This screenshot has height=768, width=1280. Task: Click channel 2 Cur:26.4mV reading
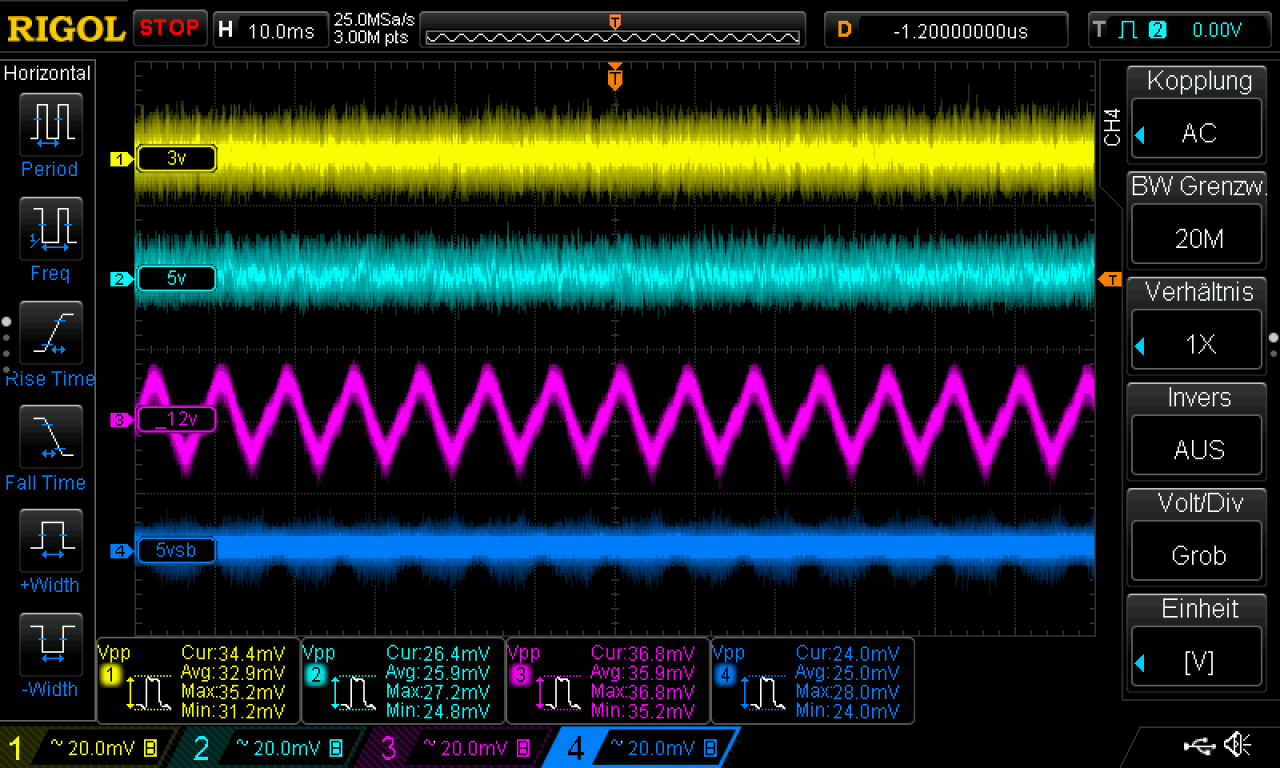click(x=438, y=653)
